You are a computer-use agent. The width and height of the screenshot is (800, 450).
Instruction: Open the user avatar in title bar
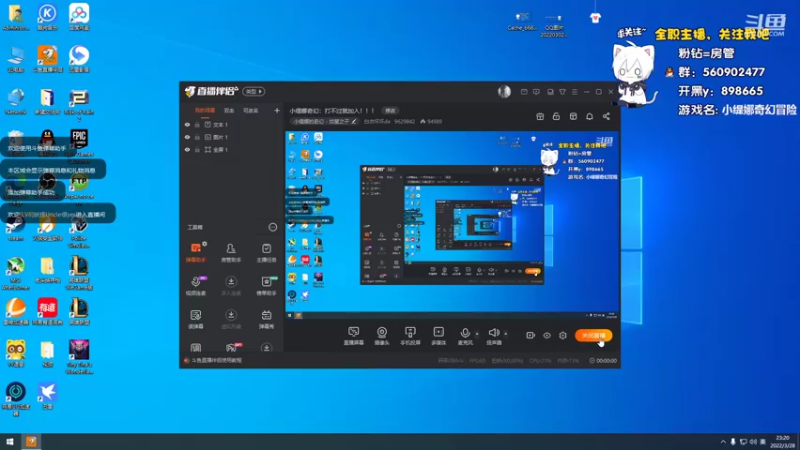tap(504, 91)
